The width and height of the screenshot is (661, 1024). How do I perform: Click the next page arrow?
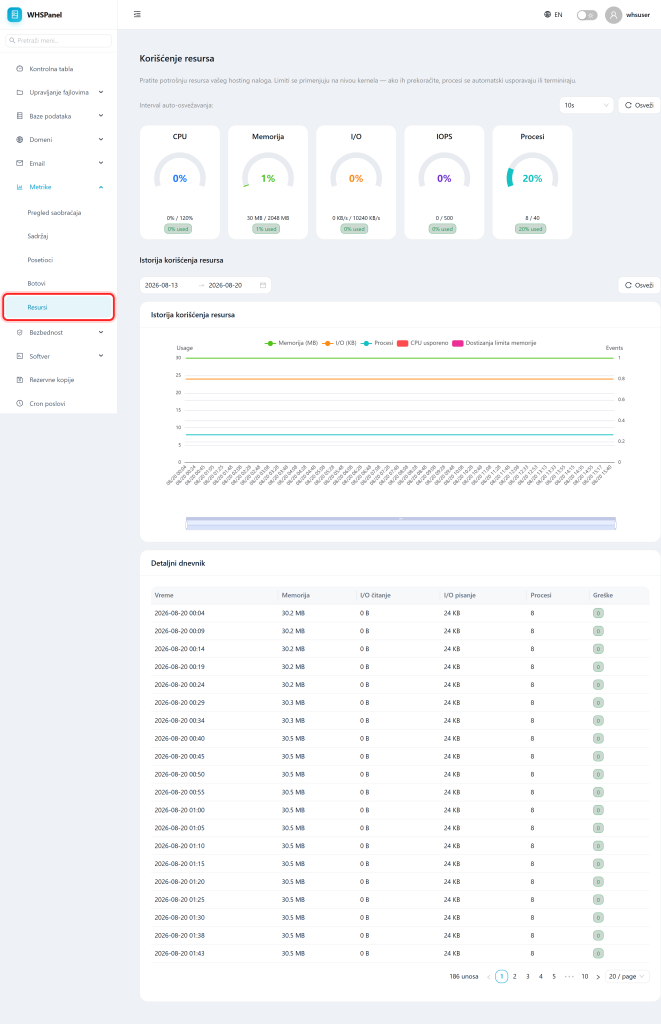click(x=598, y=976)
